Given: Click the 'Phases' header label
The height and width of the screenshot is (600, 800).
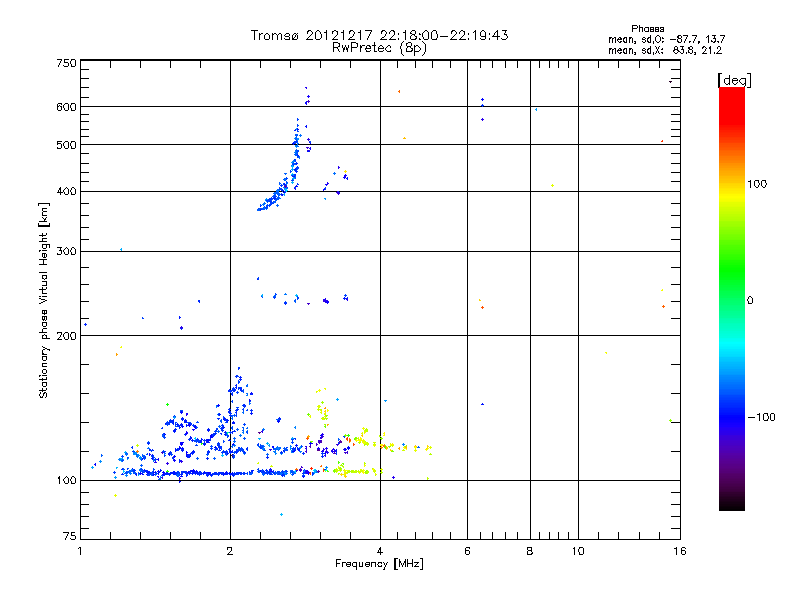Looking at the screenshot, I should (647, 29).
